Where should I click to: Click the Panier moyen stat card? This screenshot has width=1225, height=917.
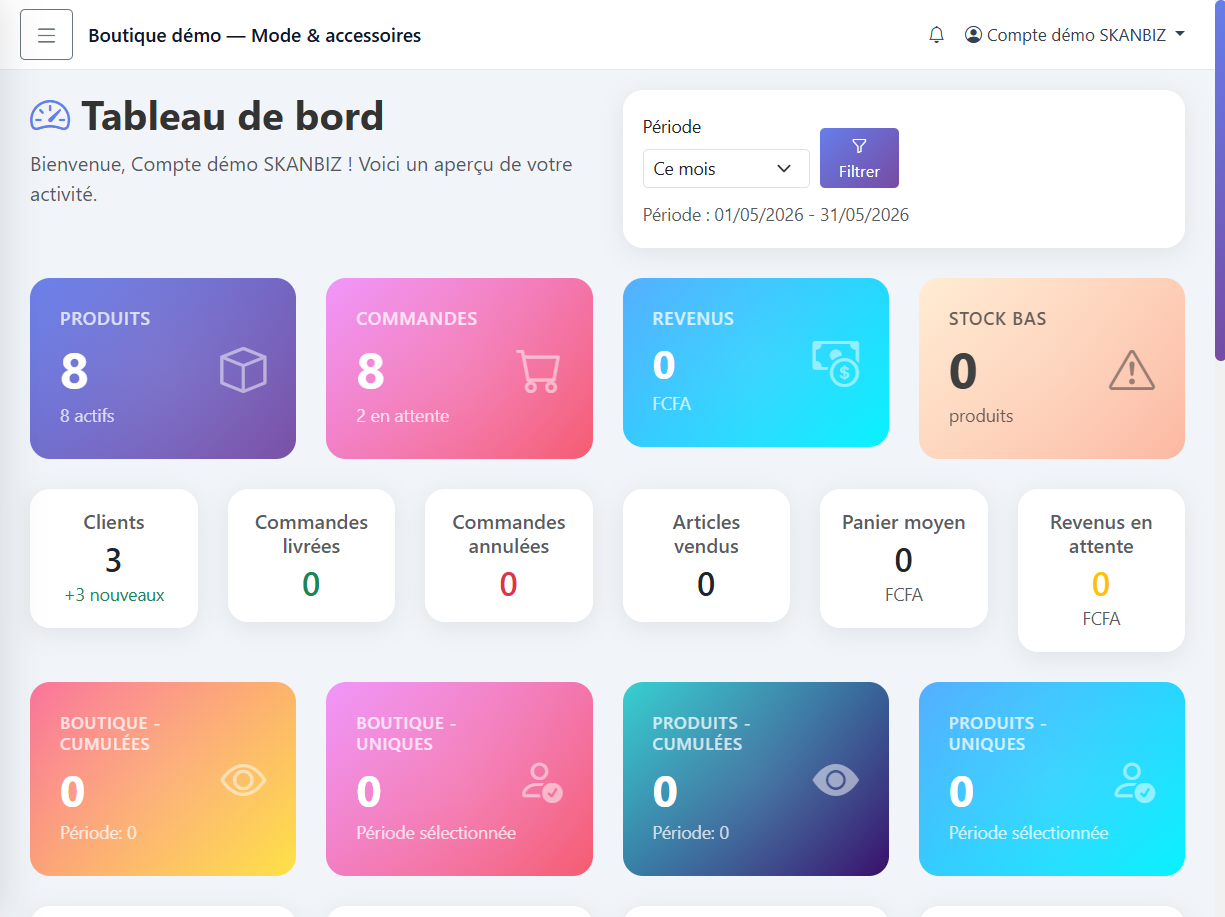tap(904, 558)
